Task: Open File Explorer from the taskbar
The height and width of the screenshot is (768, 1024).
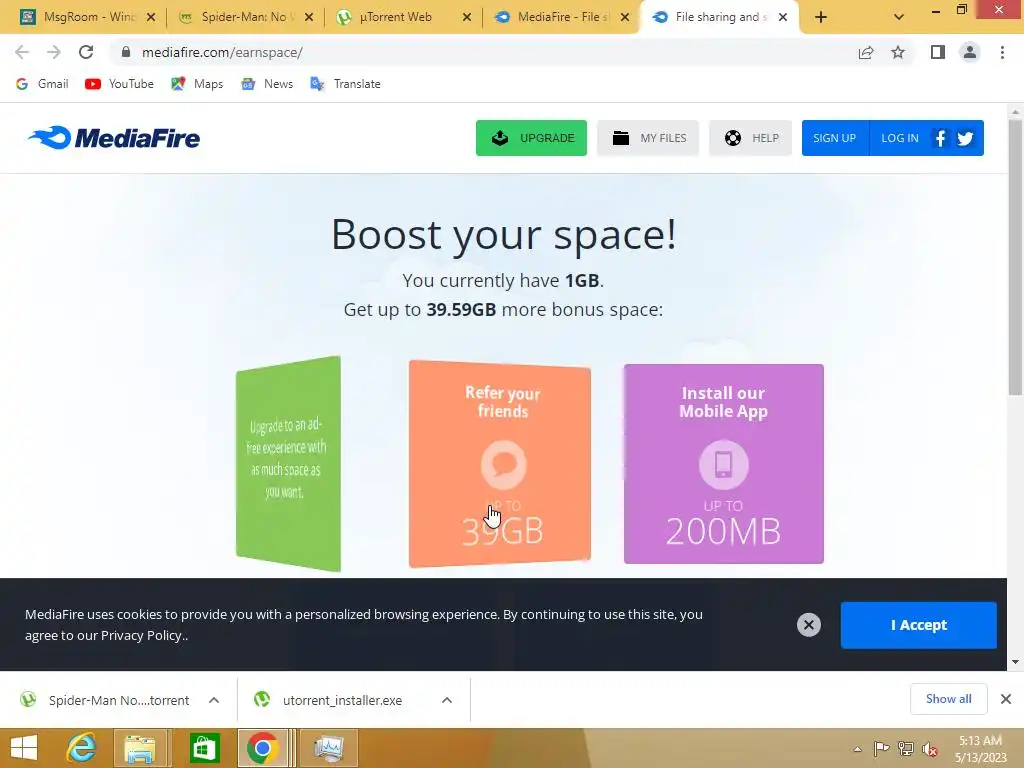Action: (140, 748)
